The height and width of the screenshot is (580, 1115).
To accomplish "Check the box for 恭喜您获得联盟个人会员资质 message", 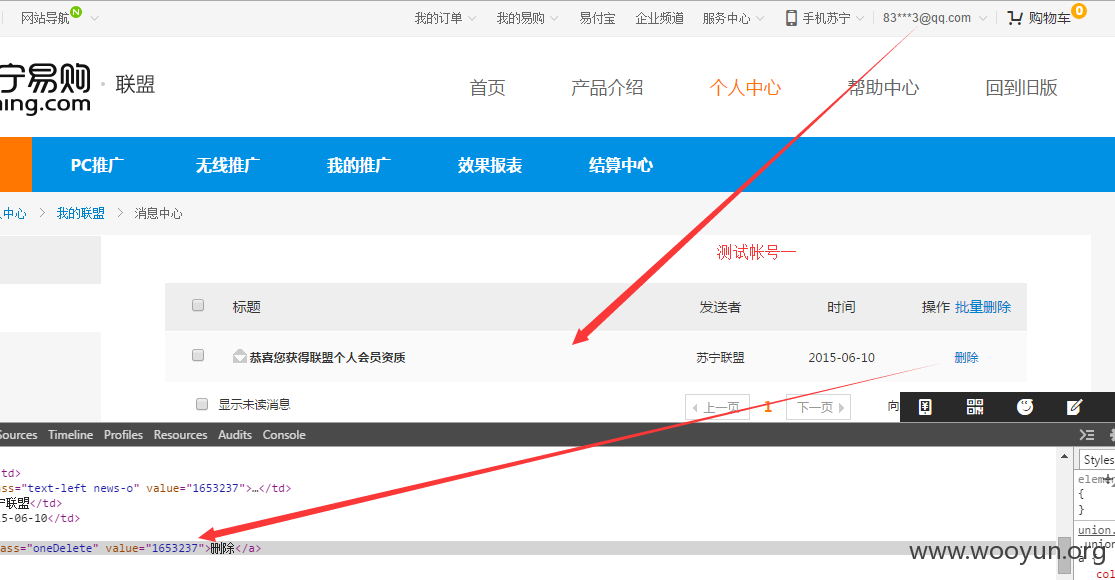I will coord(198,355).
